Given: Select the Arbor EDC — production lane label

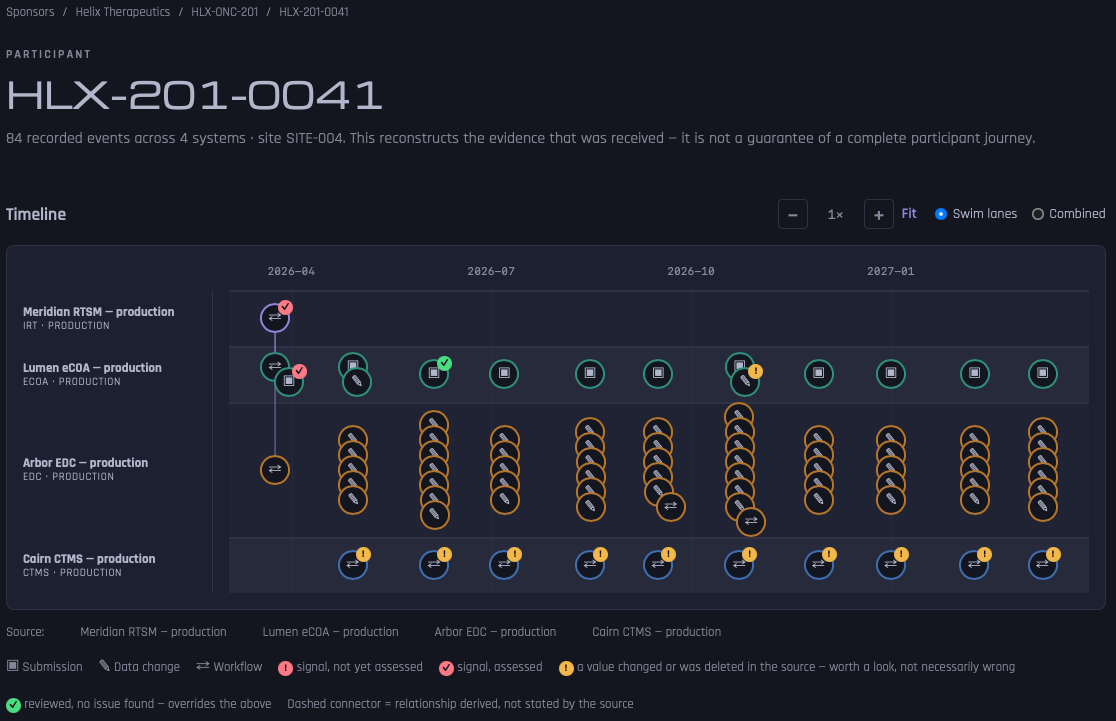Looking at the screenshot, I should (85, 463).
